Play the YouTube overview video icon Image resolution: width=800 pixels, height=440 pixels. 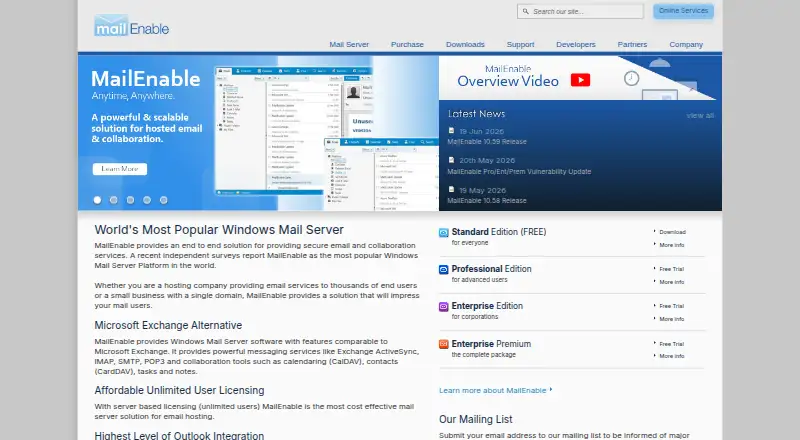tap(580, 80)
